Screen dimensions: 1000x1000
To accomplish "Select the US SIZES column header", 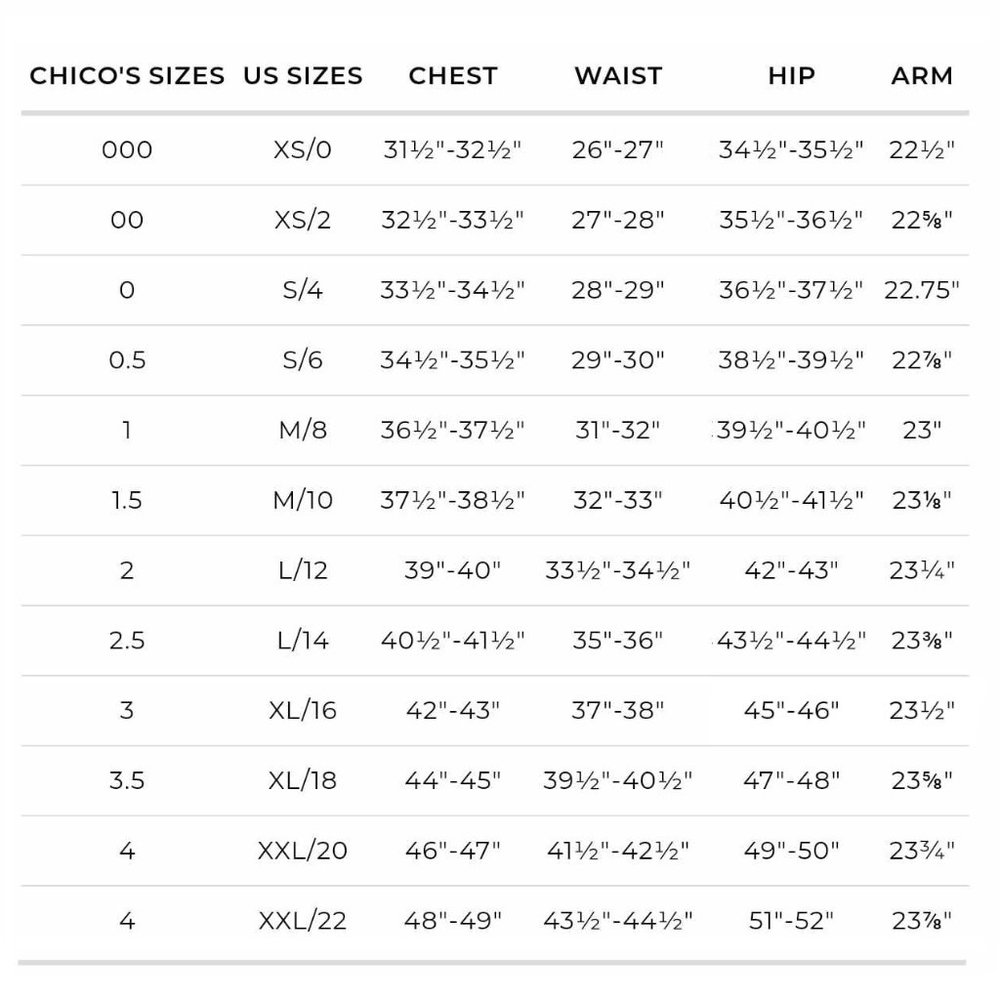I will [x=303, y=76].
